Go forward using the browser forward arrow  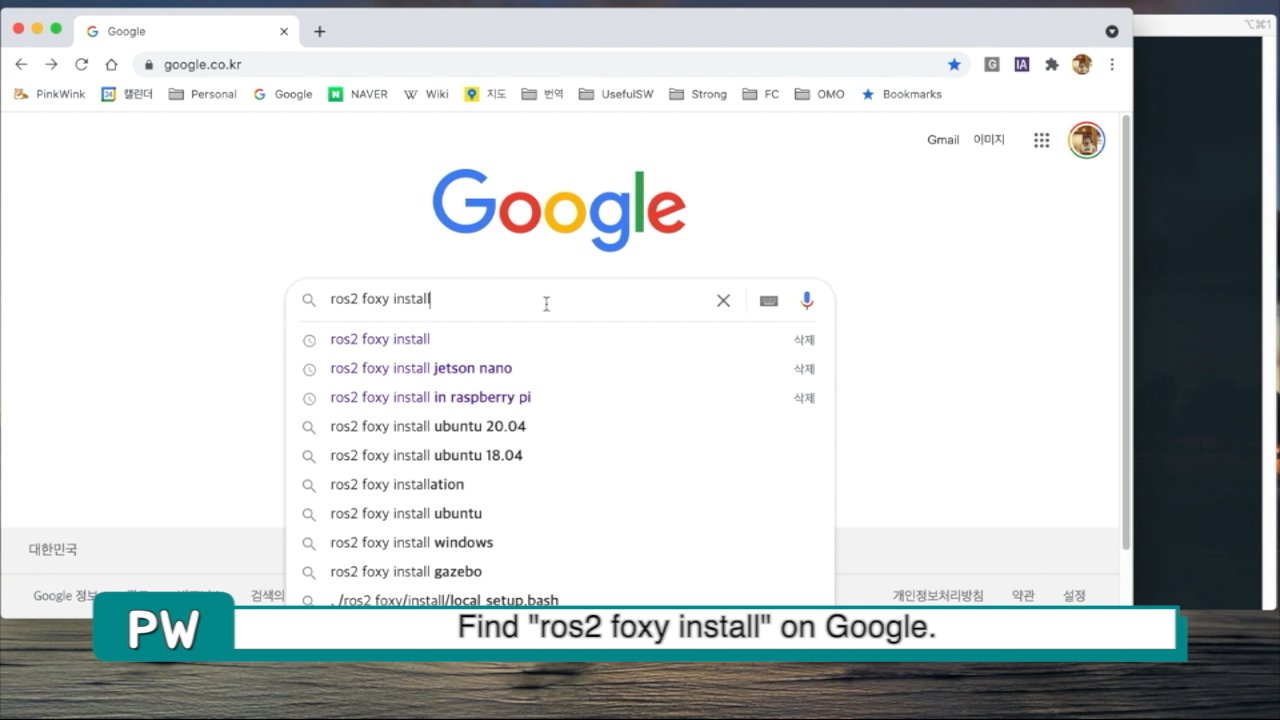51,64
